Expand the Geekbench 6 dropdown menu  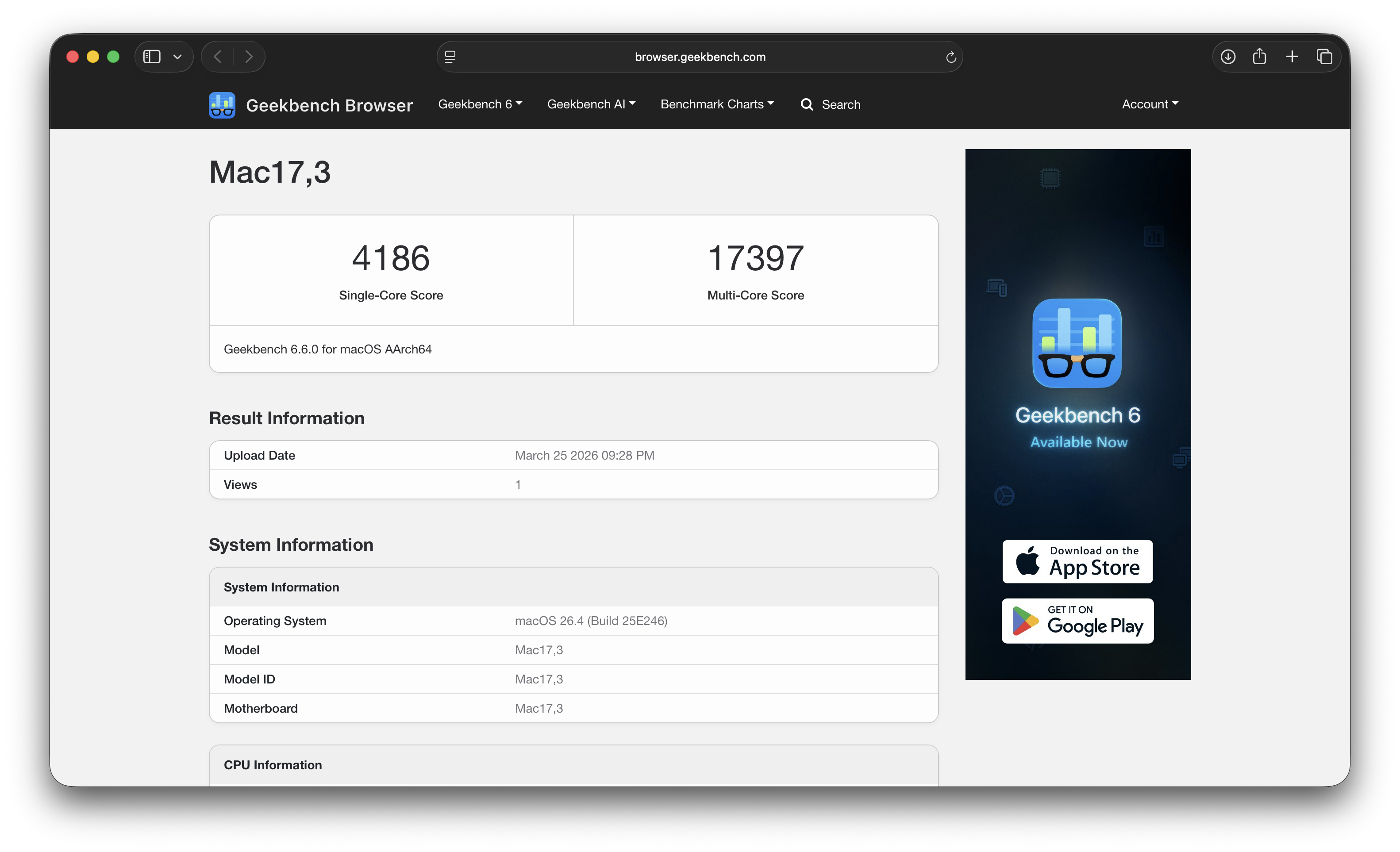point(480,104)
